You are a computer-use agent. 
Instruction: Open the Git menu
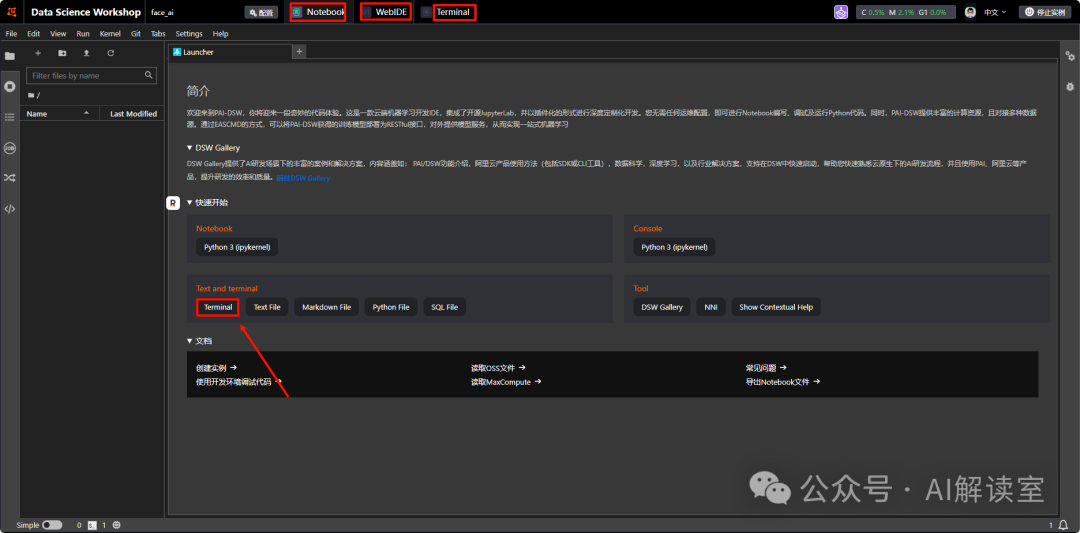(136, 34)
